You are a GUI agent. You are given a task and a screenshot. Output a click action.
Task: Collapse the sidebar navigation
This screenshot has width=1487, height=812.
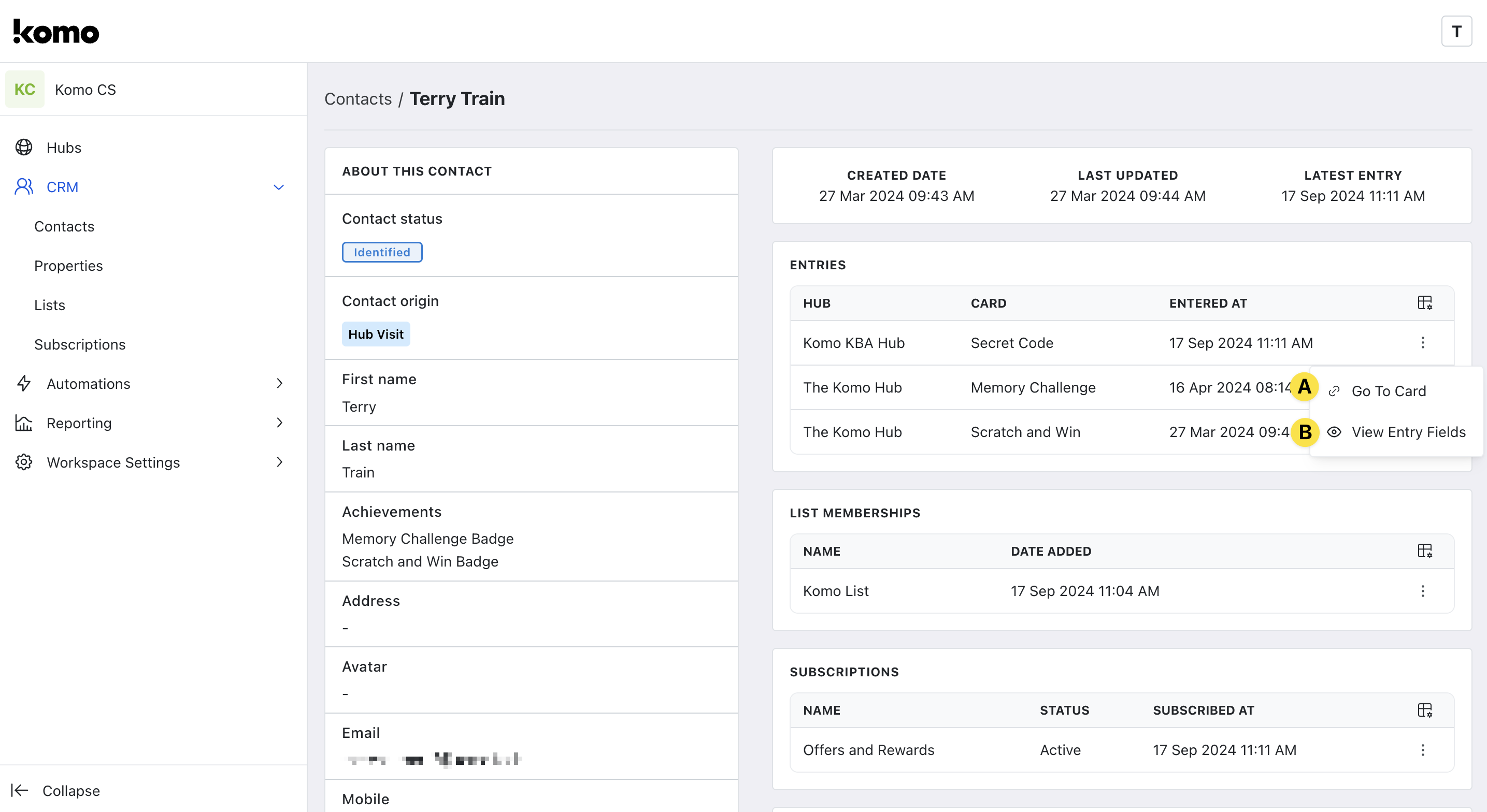[x=56, y=791]
